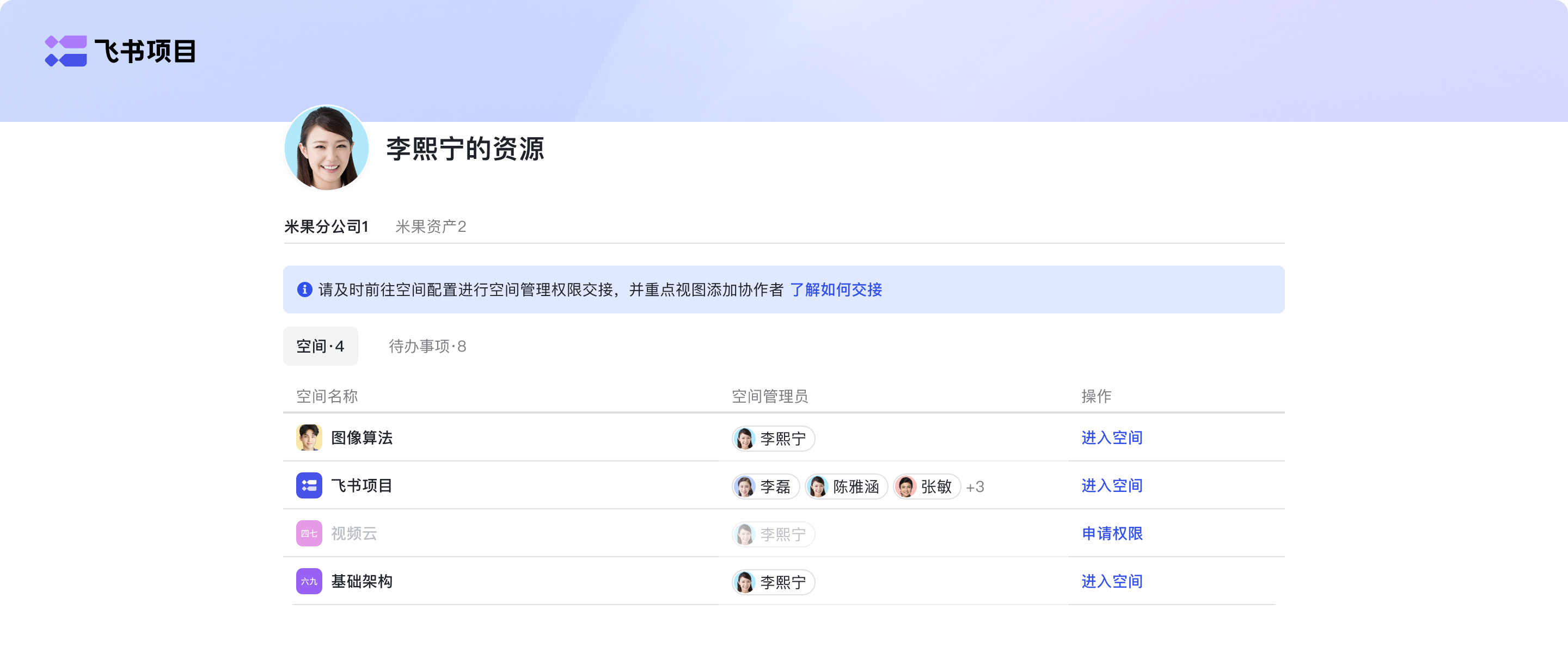1568x665 pixels.
Task: Click the 基础架构 space icon
Action: pos(309,582)
